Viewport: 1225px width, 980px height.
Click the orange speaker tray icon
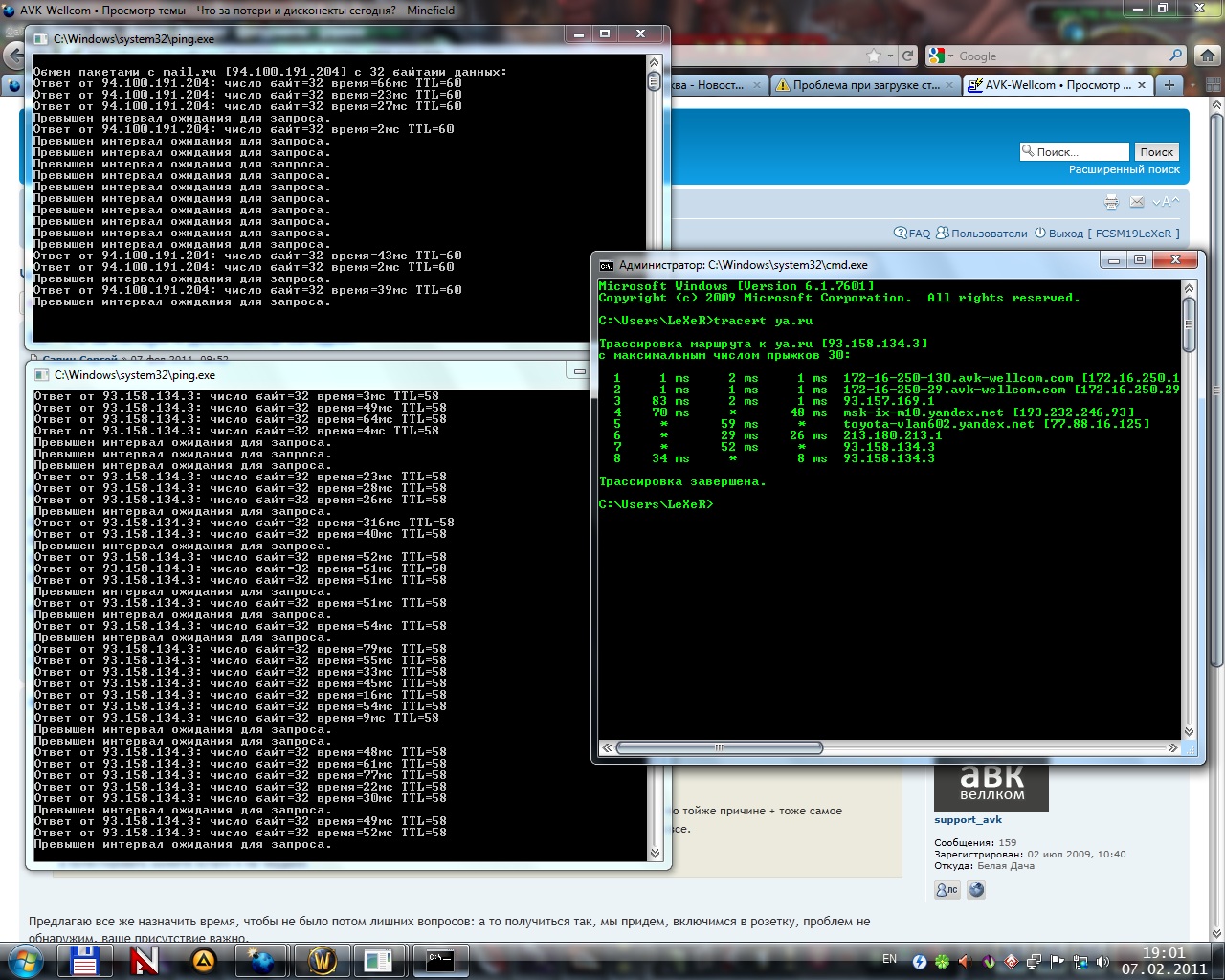coord(965,961)
